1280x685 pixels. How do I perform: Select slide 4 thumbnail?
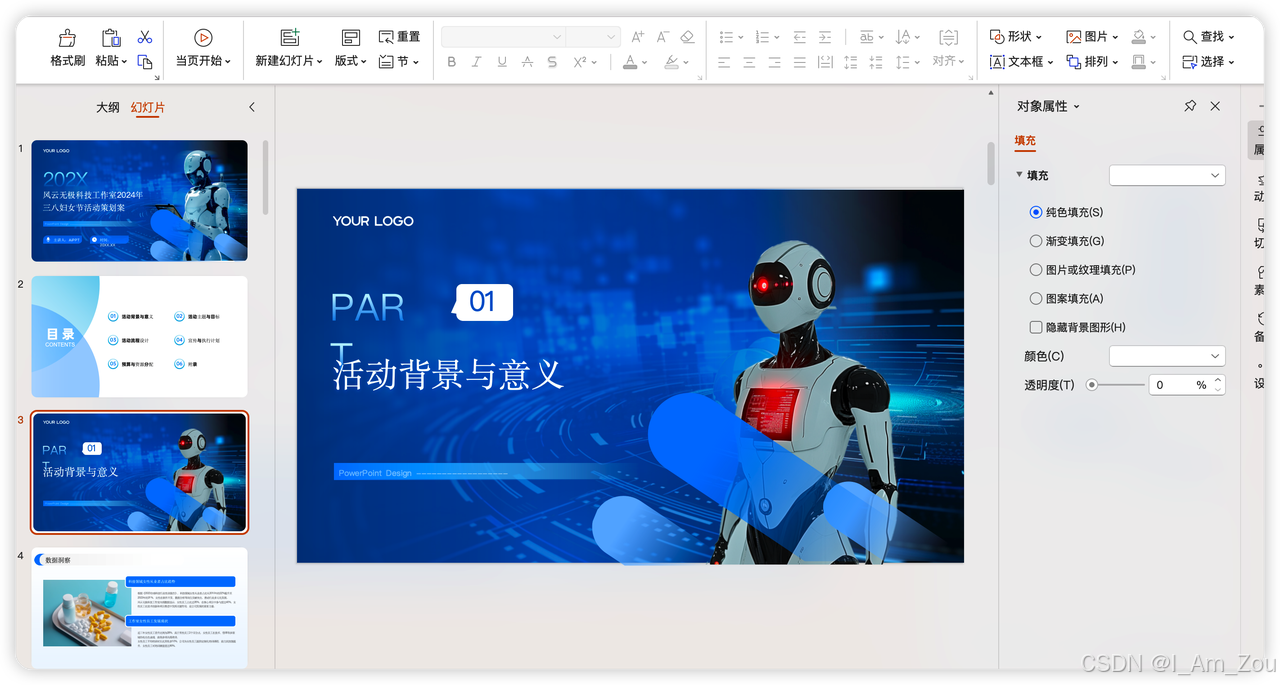point(140,608)
